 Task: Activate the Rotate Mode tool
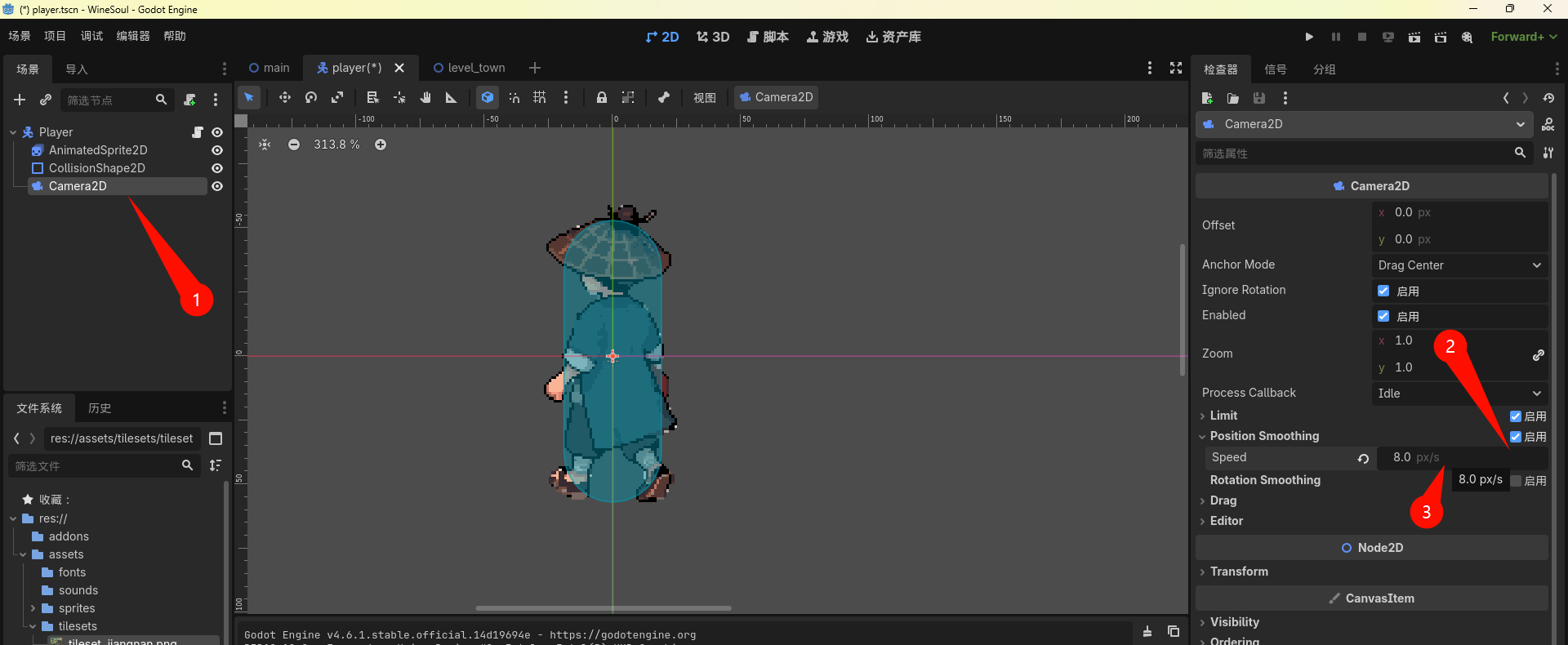point(311,97)
